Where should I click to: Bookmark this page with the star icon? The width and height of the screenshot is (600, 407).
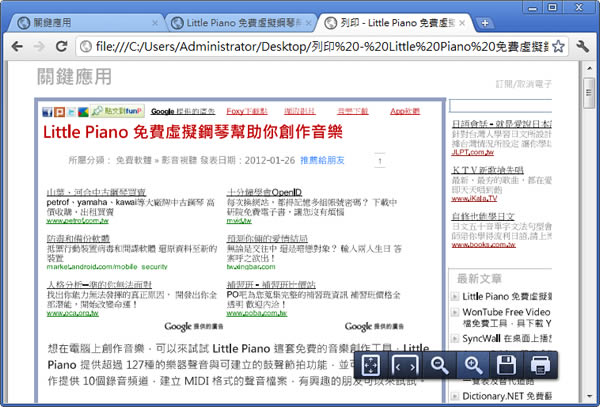pos(558,47)
